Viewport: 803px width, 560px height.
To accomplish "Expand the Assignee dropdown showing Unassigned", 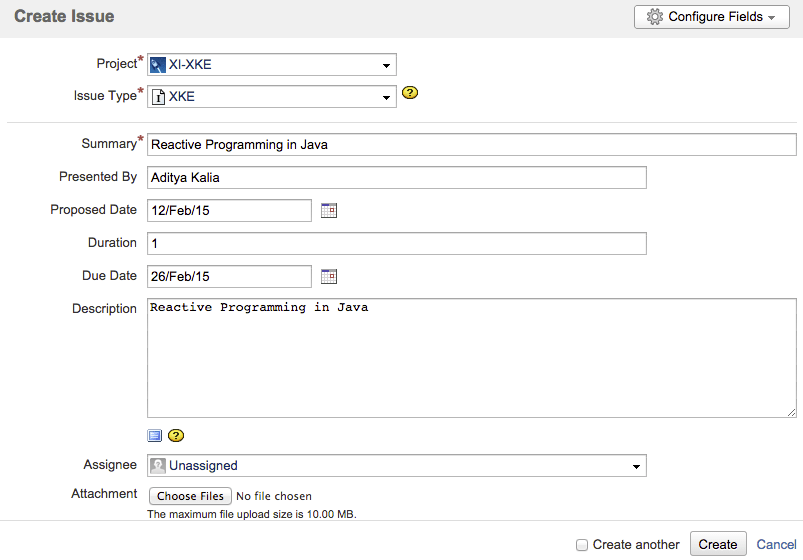I will [x=396, y=465].
